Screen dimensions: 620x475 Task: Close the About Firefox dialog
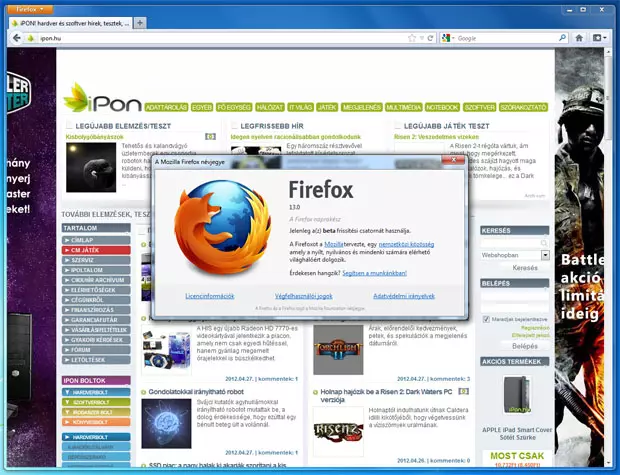pyautogui.click(x=454, y=160)
